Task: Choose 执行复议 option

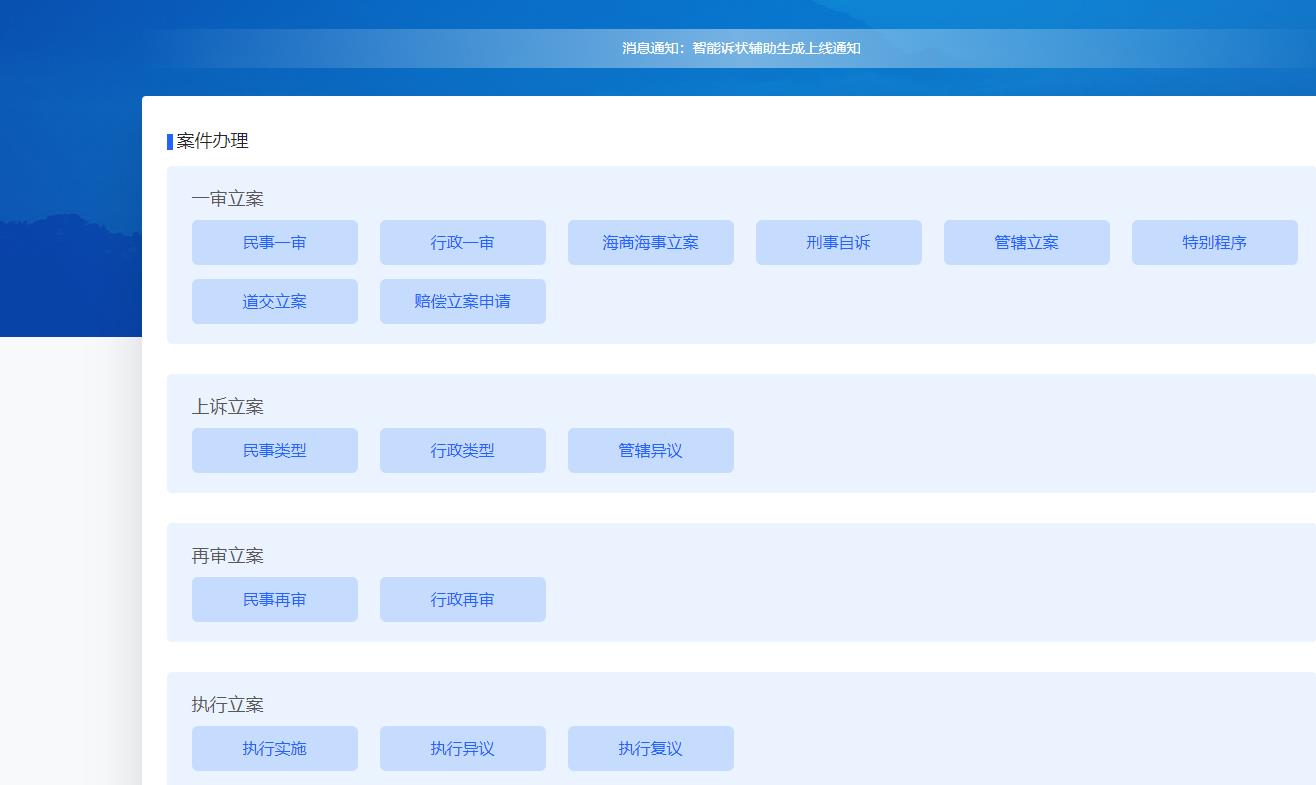Action: [650, 749]
